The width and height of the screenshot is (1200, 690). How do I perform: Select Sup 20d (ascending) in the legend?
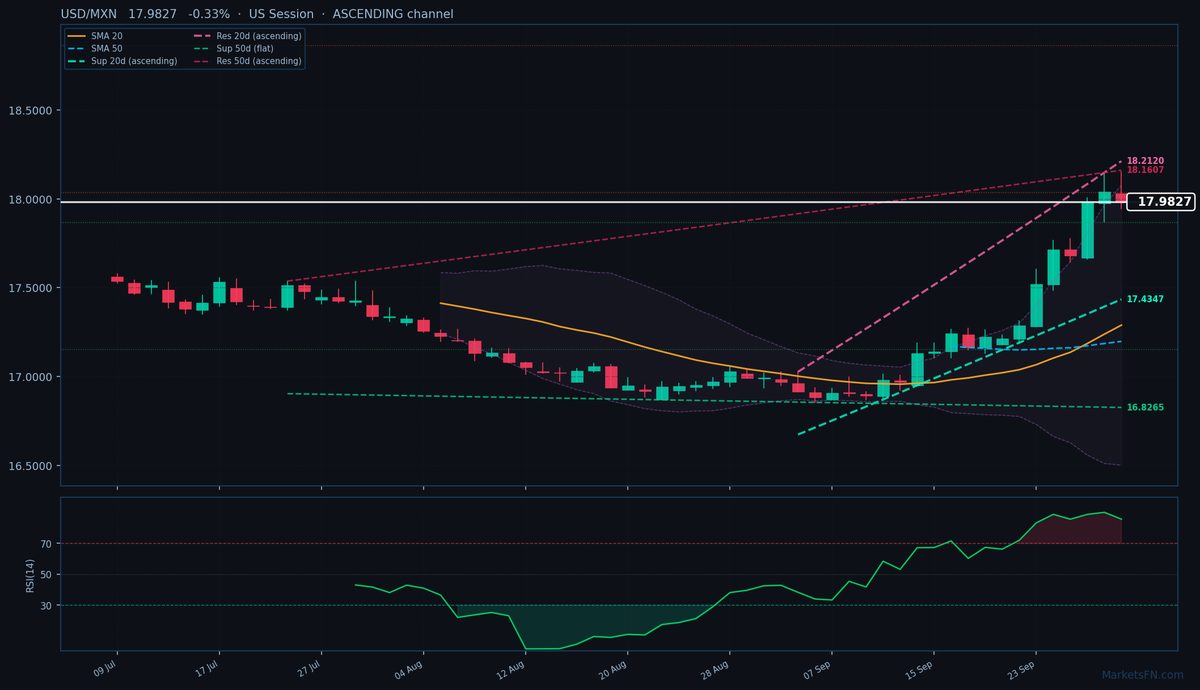123,61
